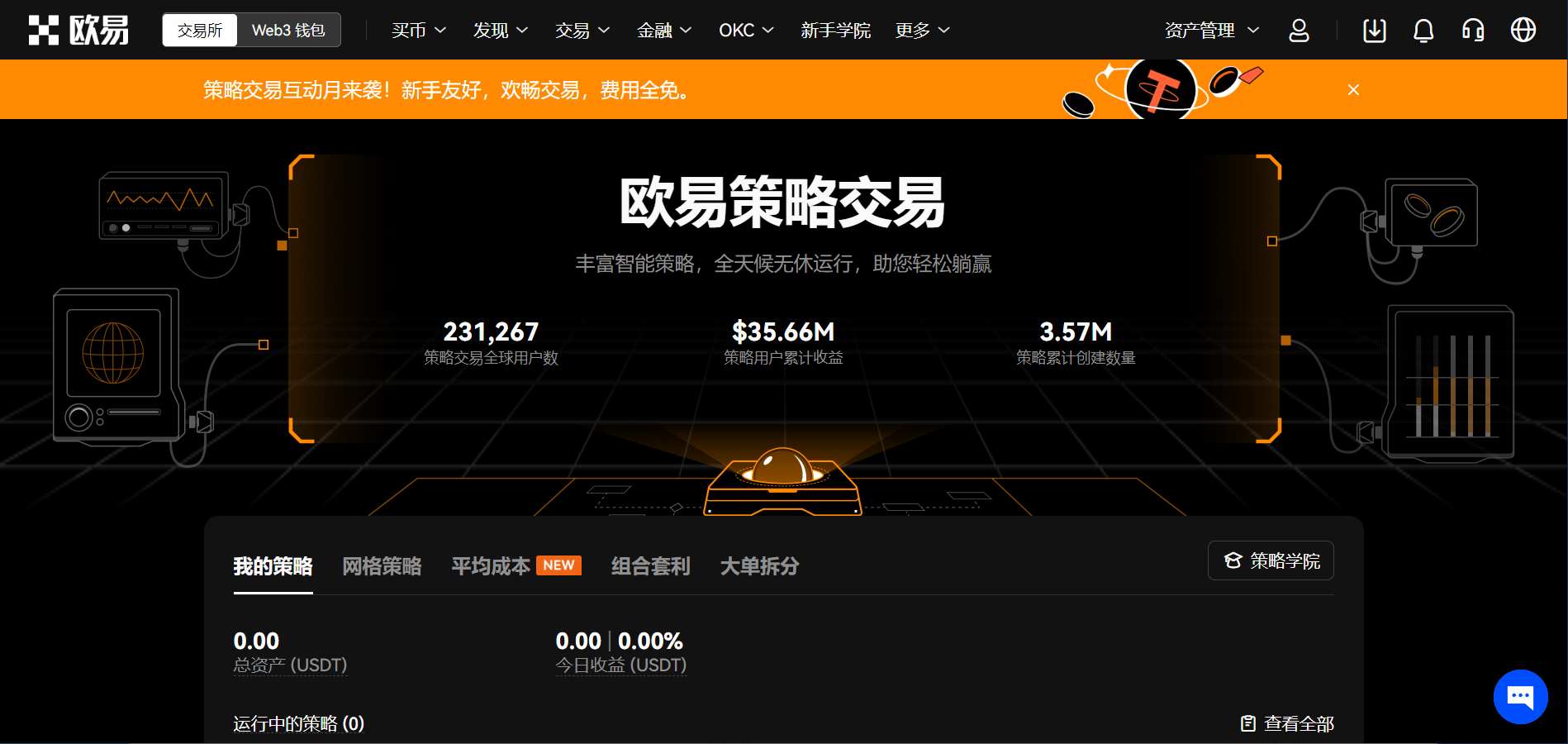Expand the 交易 dropdown menu
The width and height of the screenshot is (1568, 744).
[x=582, y=31]
